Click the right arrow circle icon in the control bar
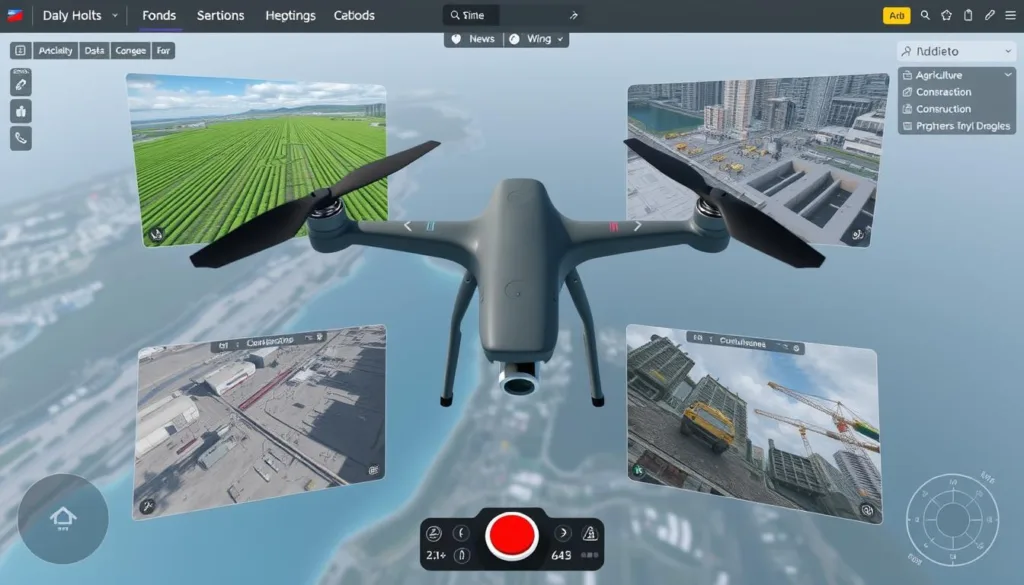 click(x=563, y=533)
